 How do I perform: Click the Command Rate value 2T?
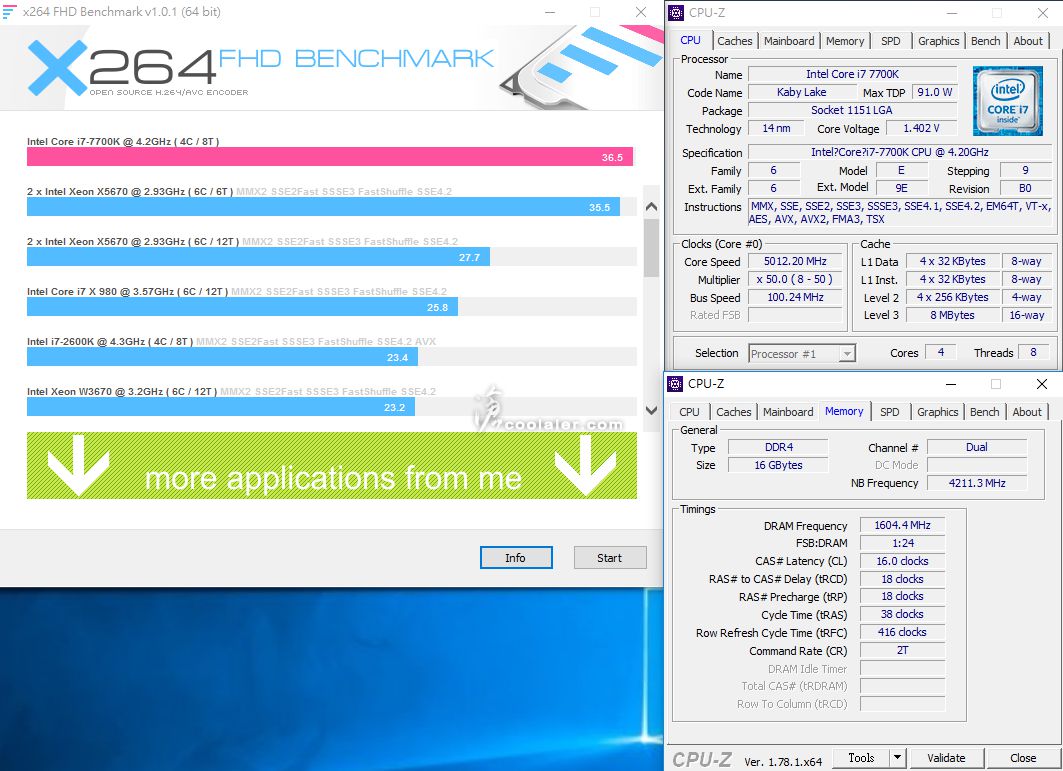pyautogui.click(x=902, y=650)
